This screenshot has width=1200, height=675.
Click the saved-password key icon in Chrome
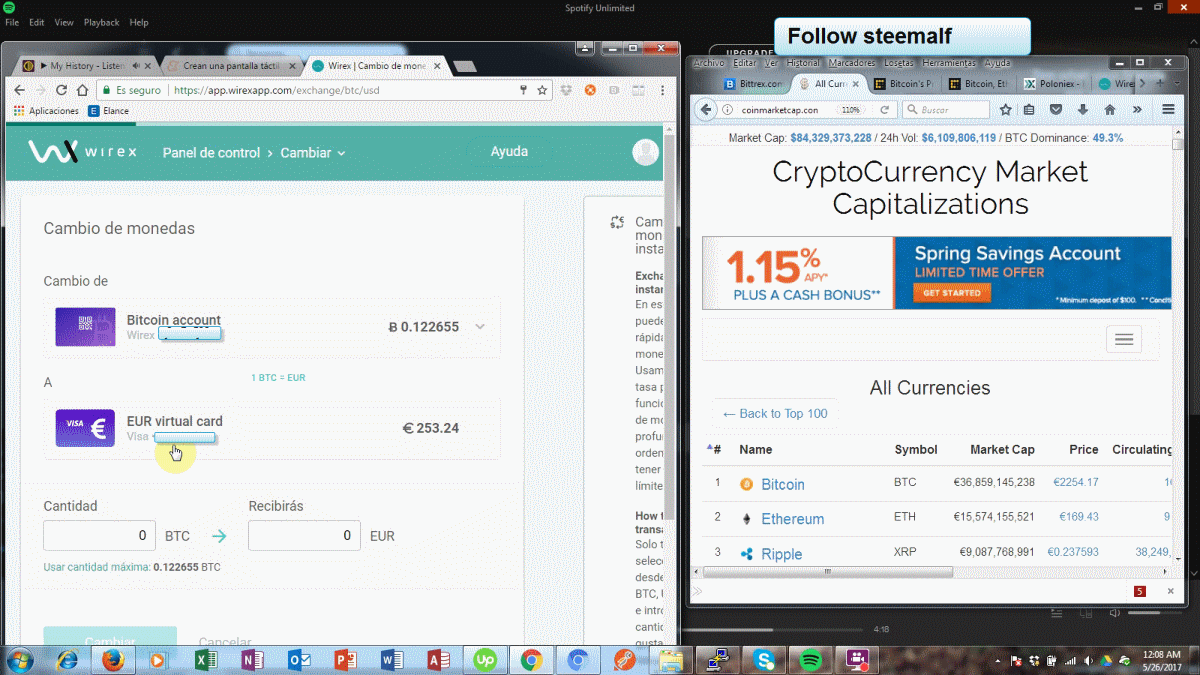tap(523, 90)
